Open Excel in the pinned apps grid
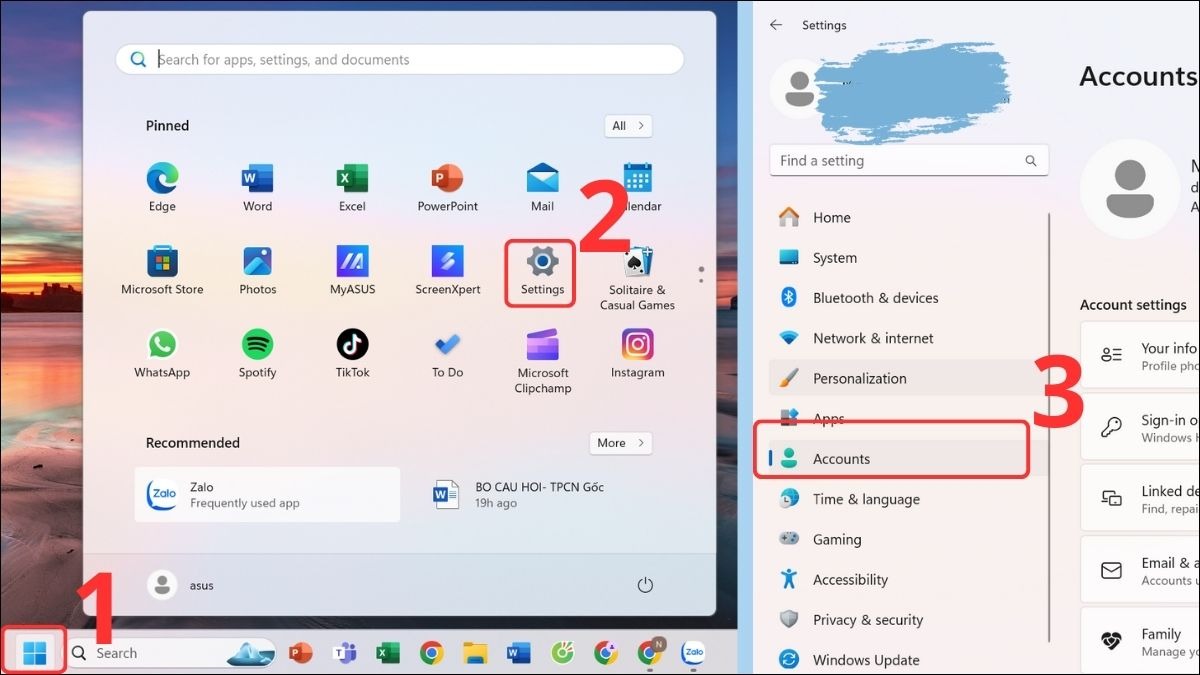This screenshot has width=1200, height=675. (352, 187)
